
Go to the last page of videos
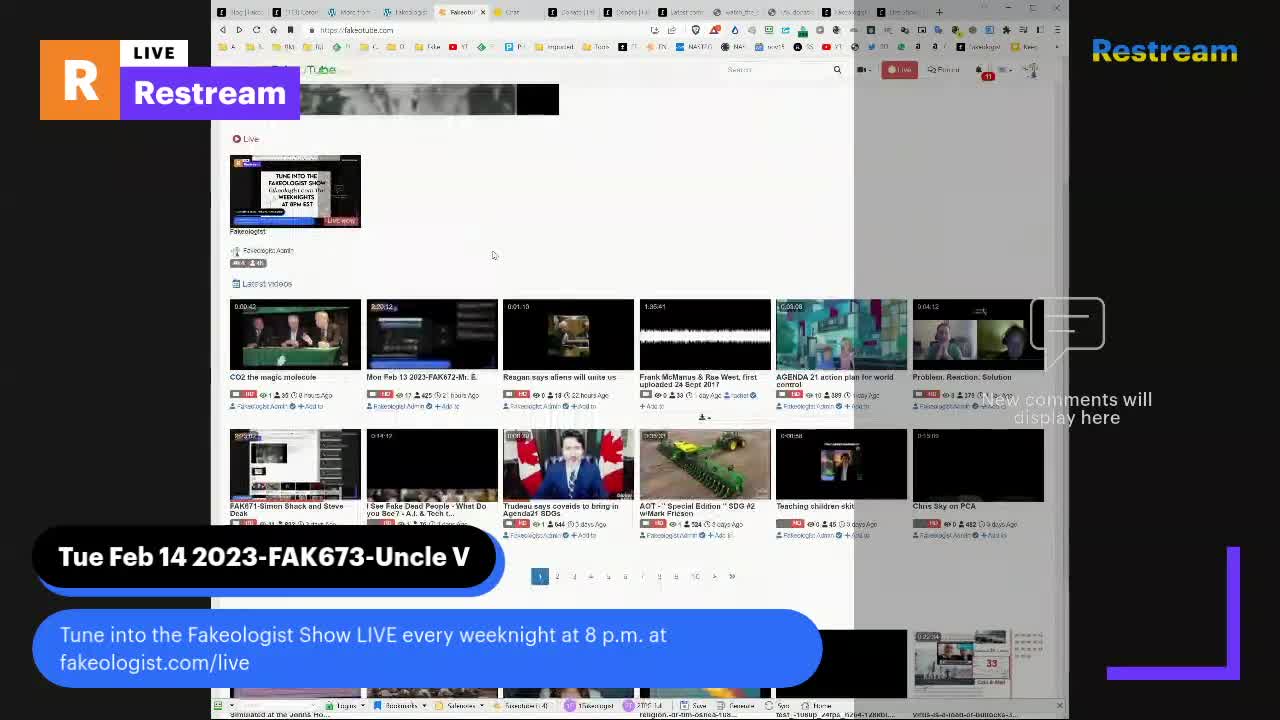732,576
